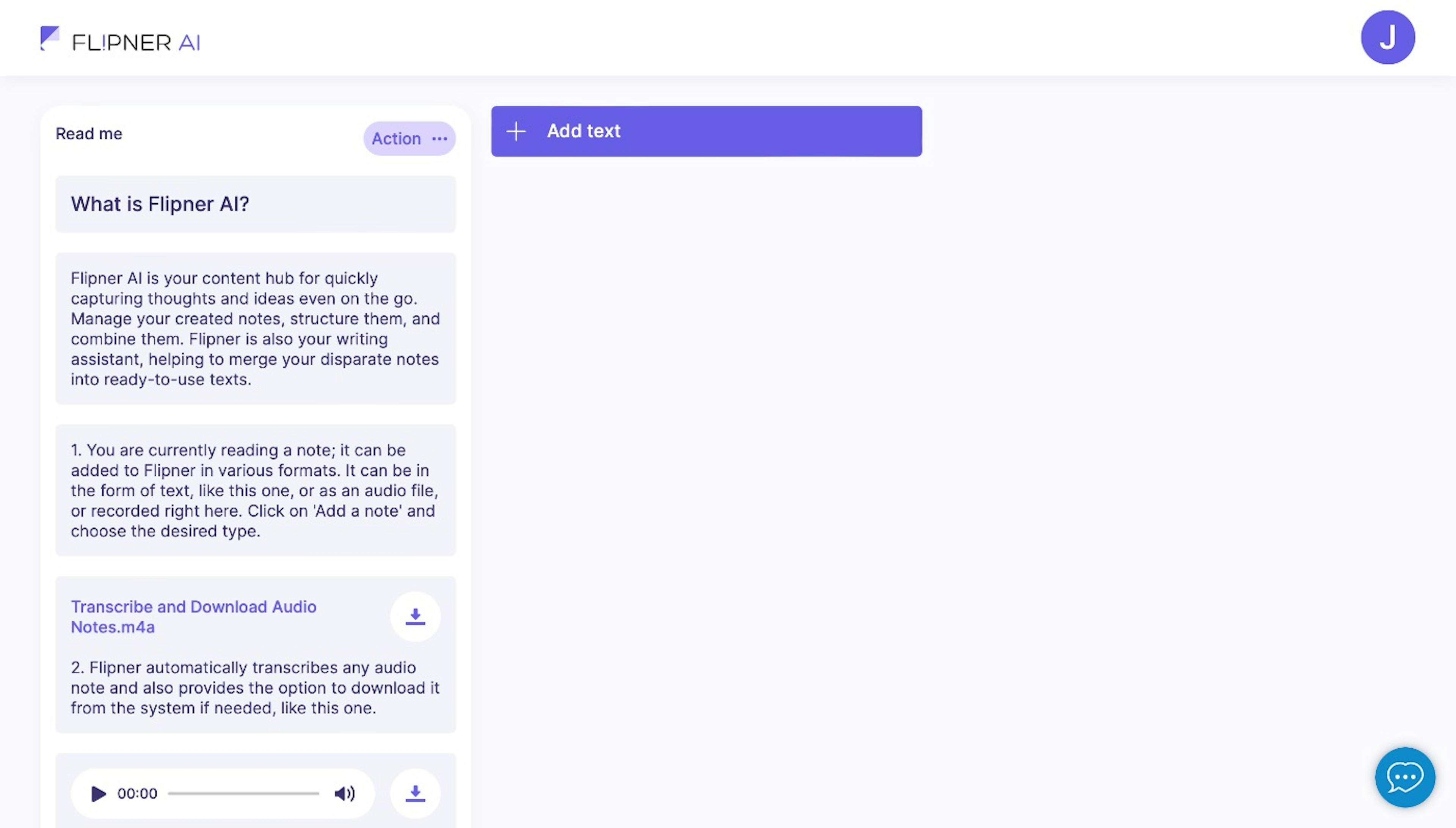Click the timestamp 00:00 on audio player

coord(137,793)
